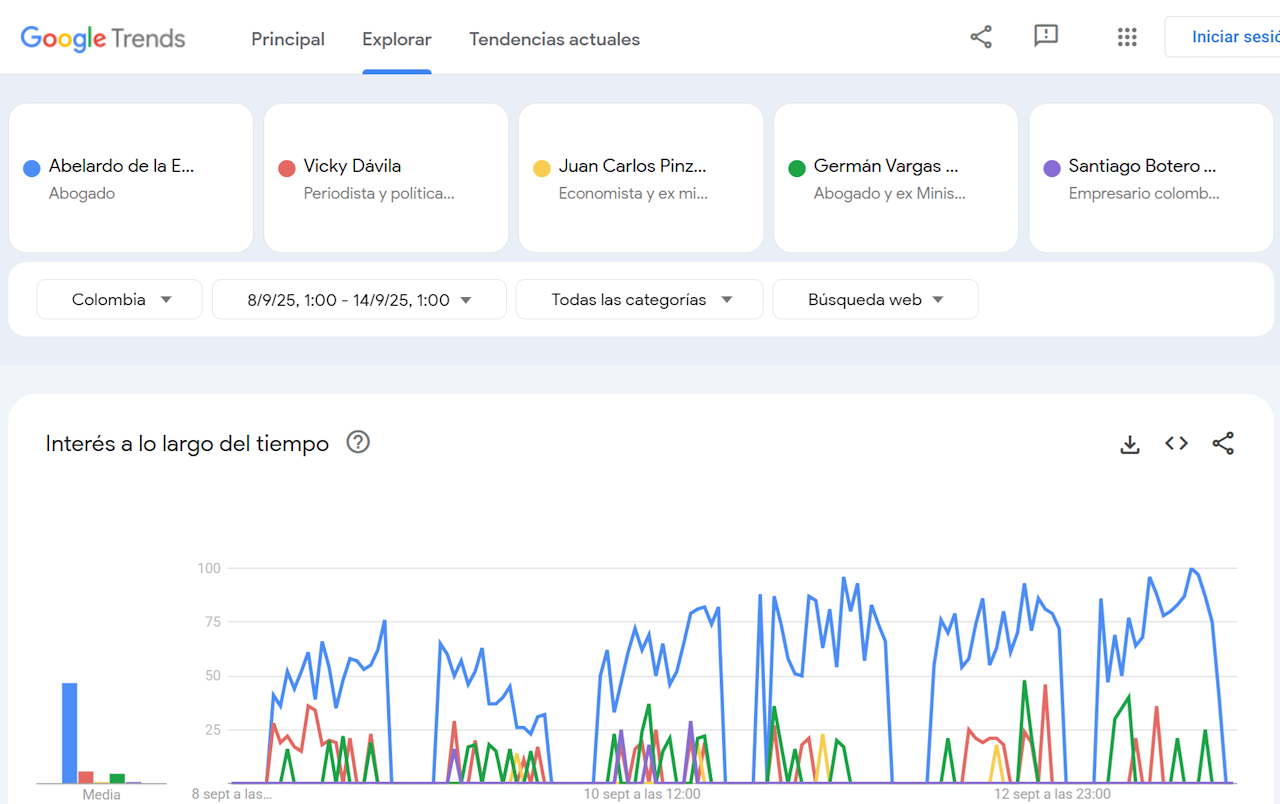The image size is (1280, 804).
Task: Go to Tendencias actuales tab
Action: pyautogui.click(x=554, y=40)
